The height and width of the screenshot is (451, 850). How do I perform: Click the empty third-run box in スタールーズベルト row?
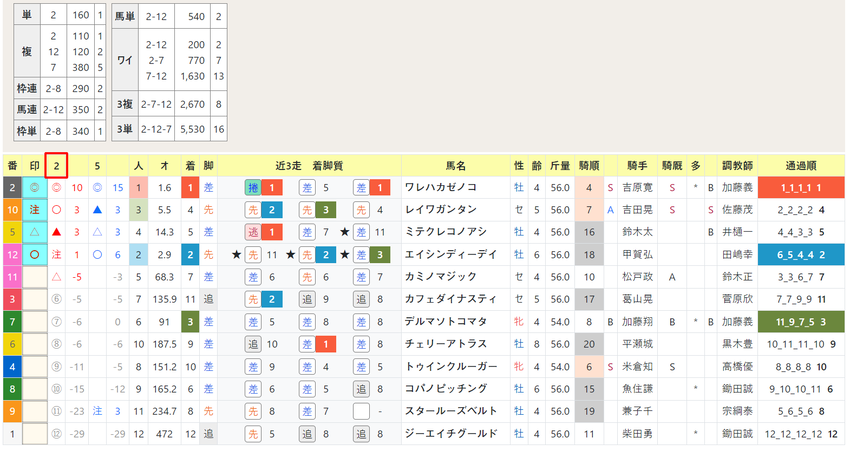coord(362,411)
